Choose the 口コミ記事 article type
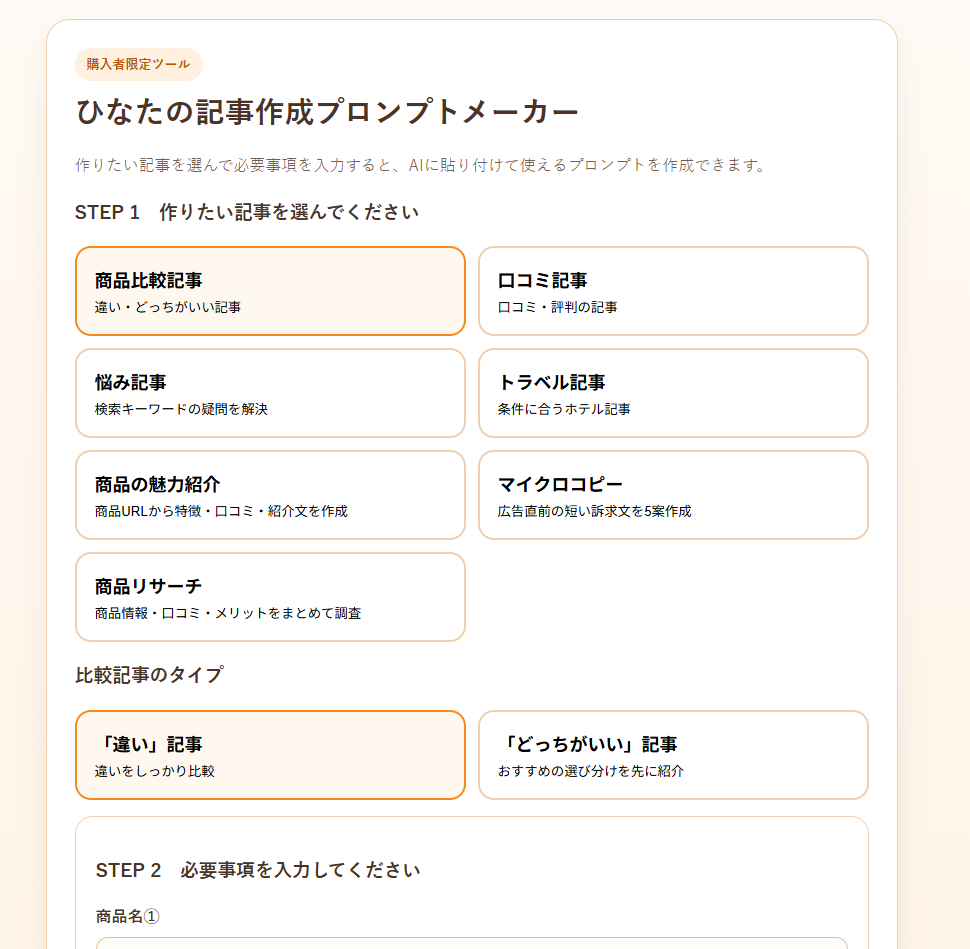970x949 pixels. pos(673,291)
